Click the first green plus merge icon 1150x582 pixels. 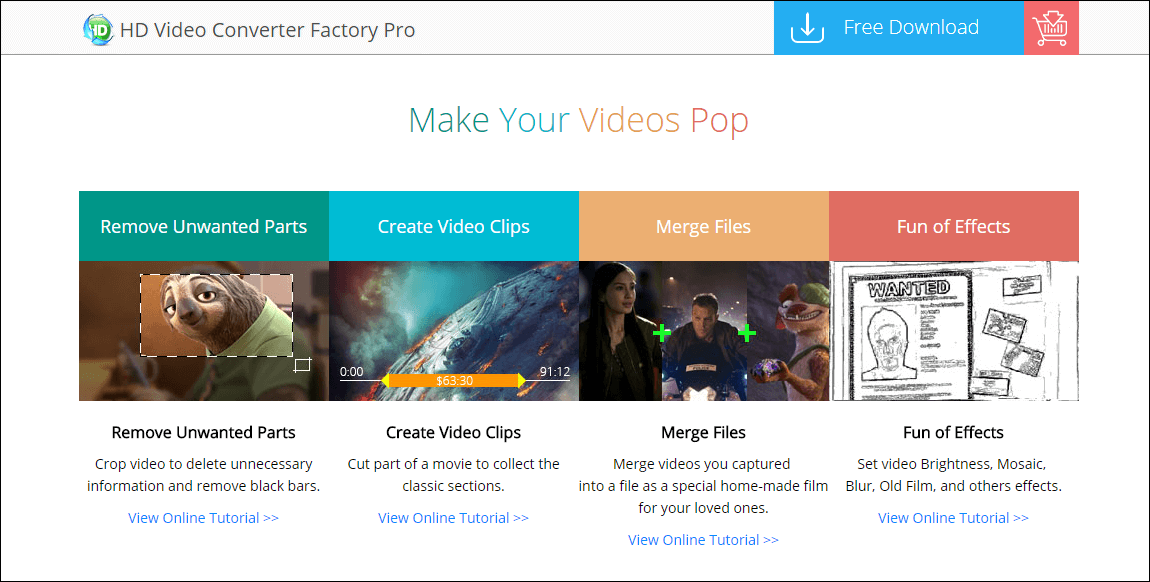(662, 334)
